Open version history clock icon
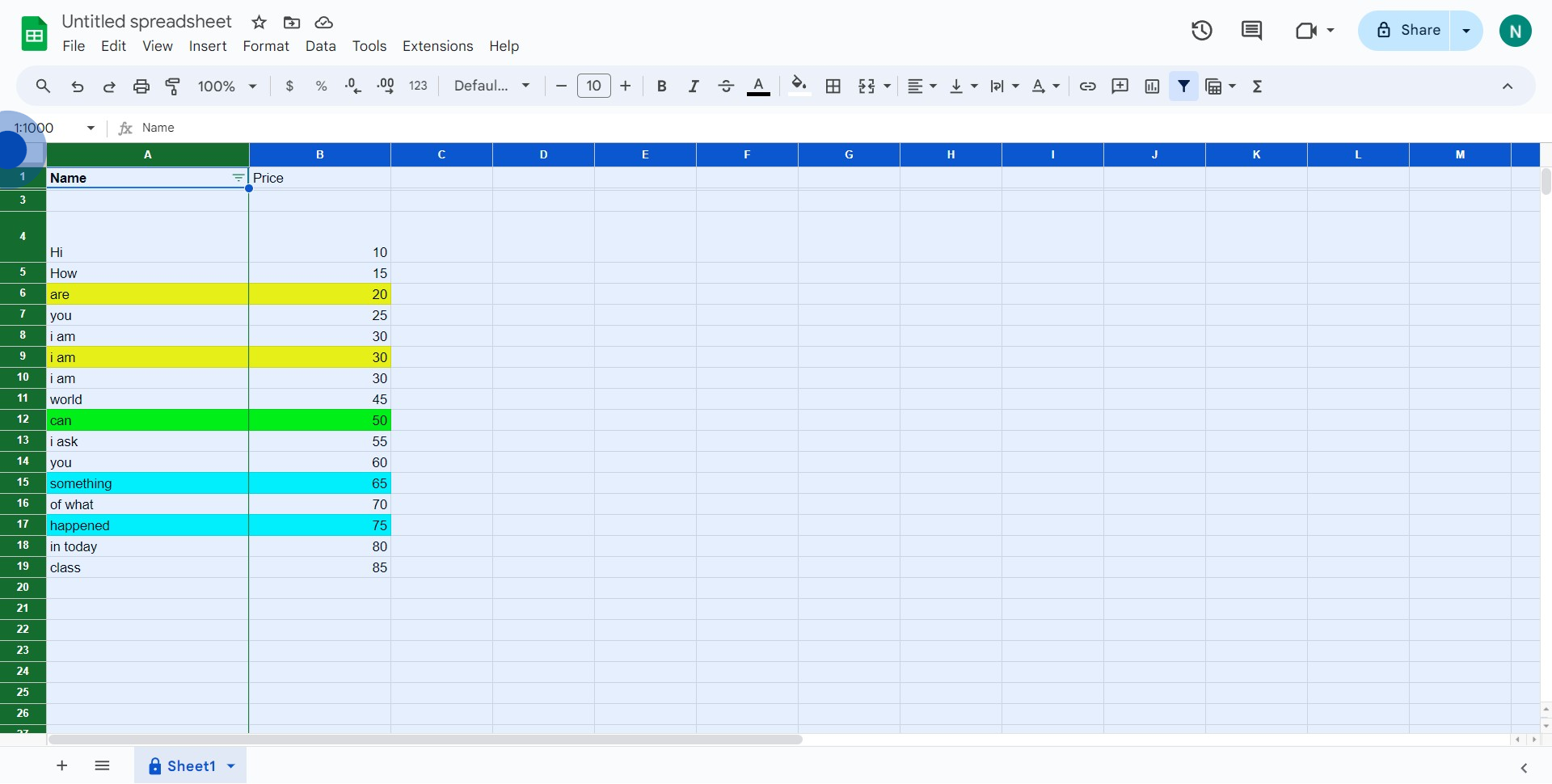This screenshot has width=1552, height=784. click(x=1202, y=31)
